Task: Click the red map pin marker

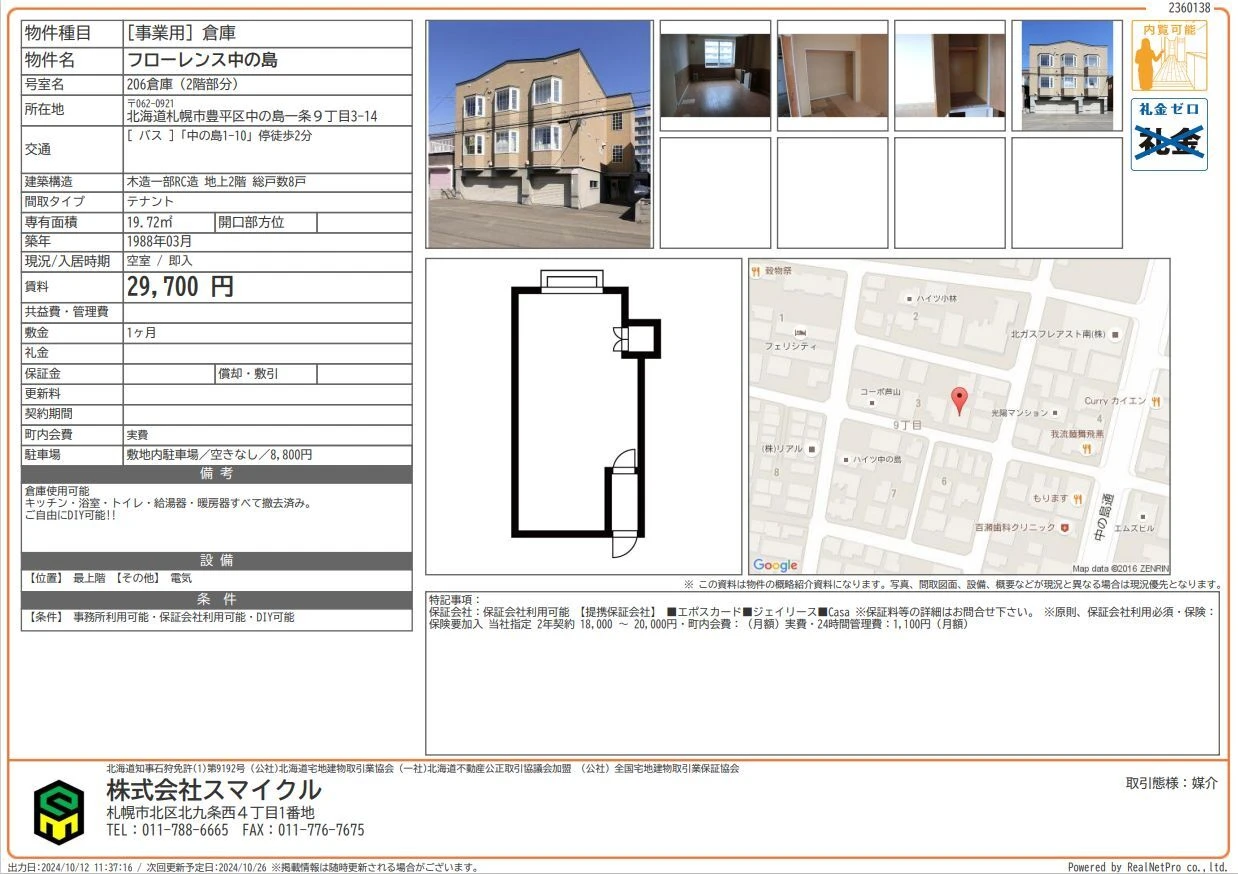Action: tap(959, 401)
